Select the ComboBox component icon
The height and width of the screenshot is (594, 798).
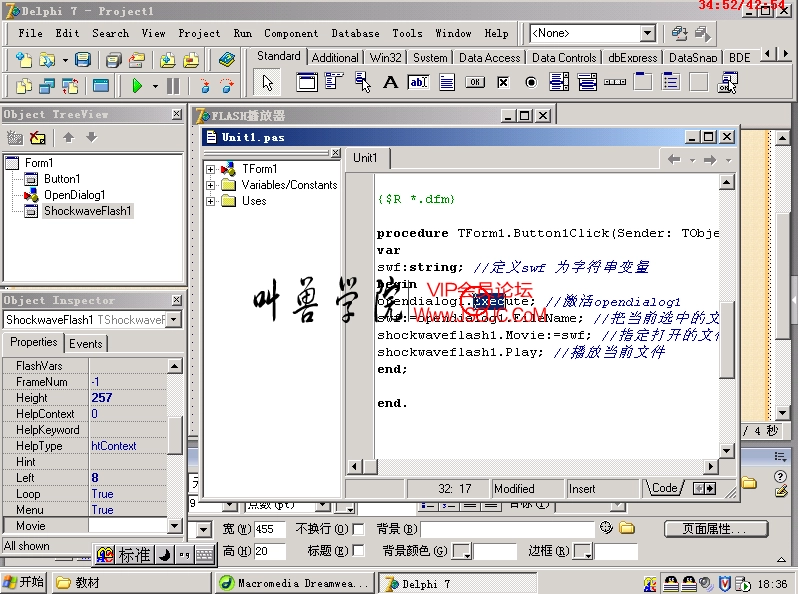click(x=587, y=82)
